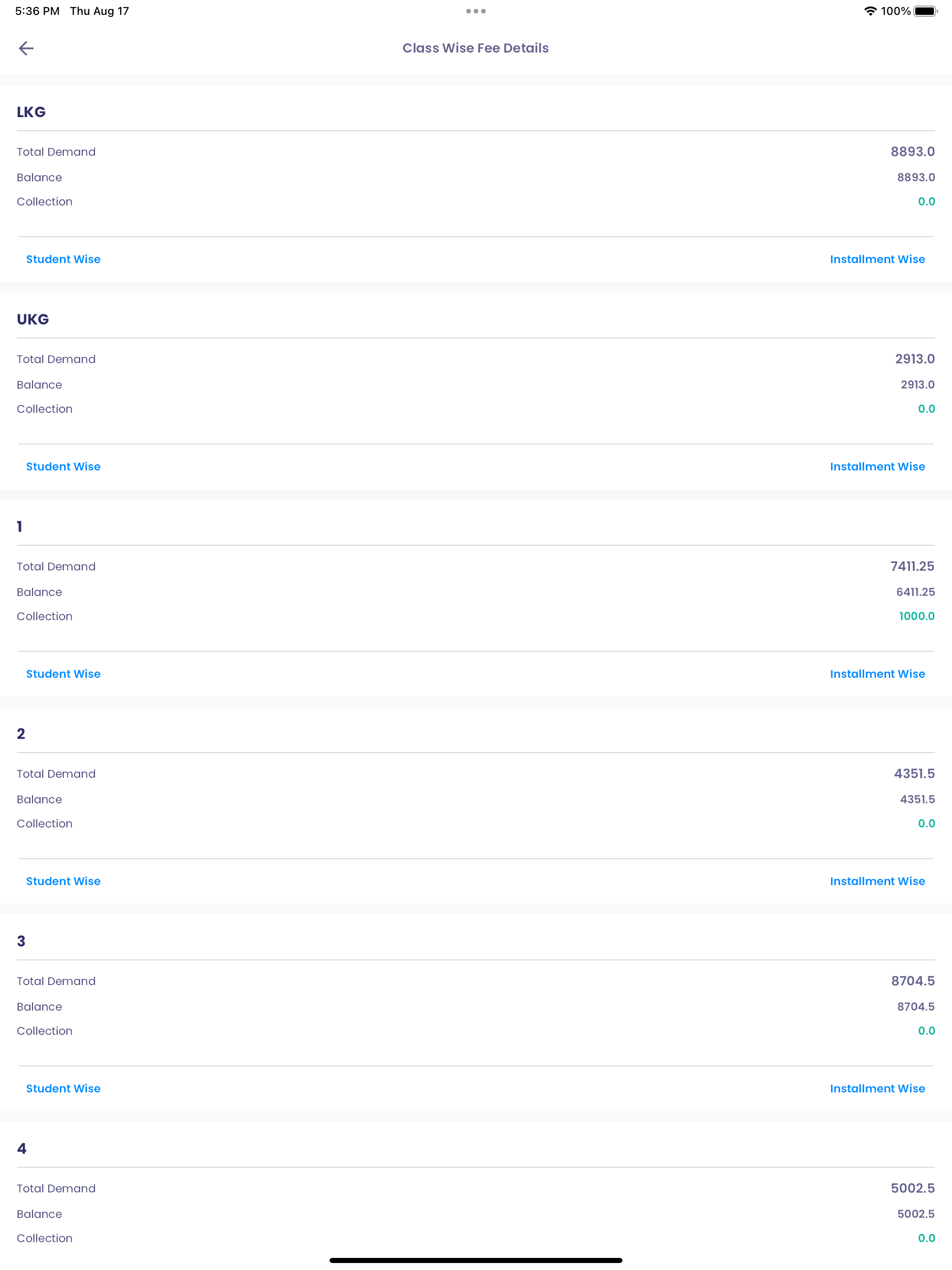Tap the back arrow icon
This screenshot has height=1270, width=952.
coord(26,48)
